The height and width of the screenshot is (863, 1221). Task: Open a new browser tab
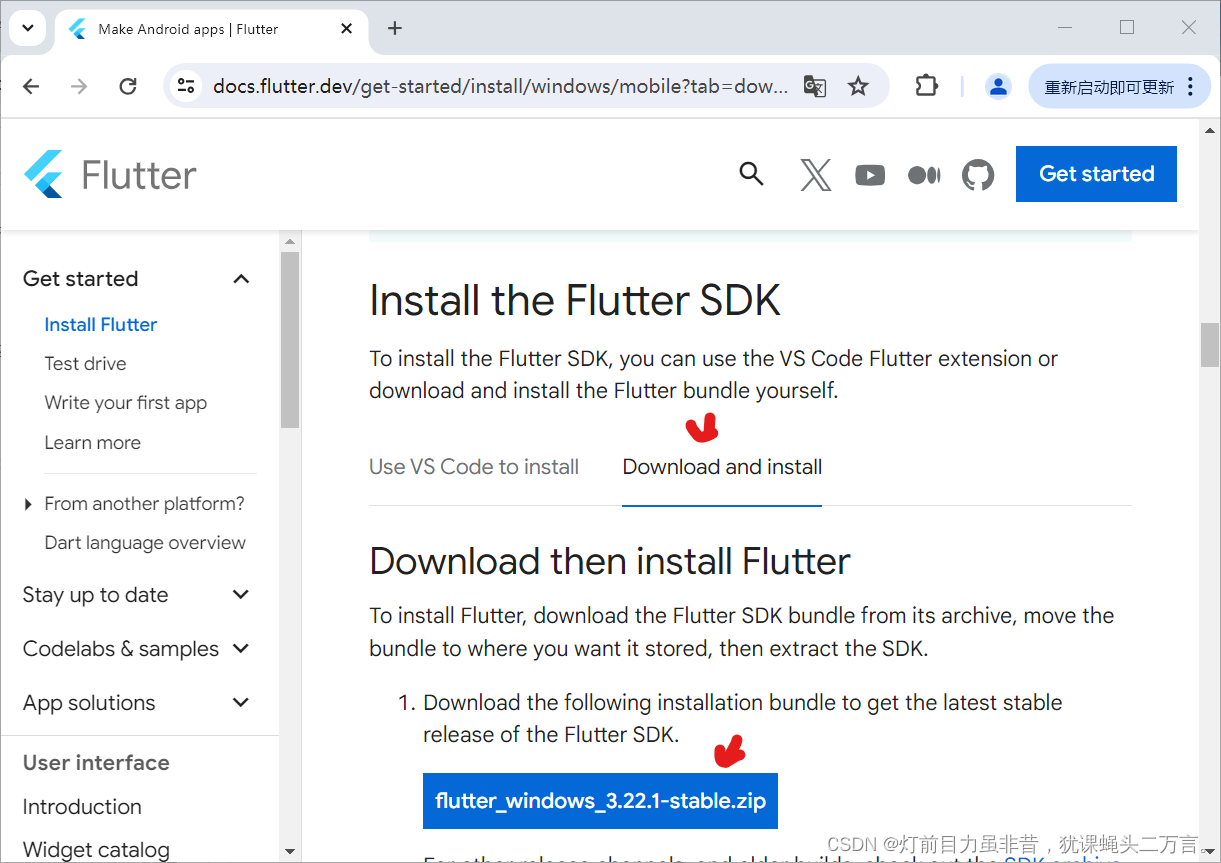point(395,29)
